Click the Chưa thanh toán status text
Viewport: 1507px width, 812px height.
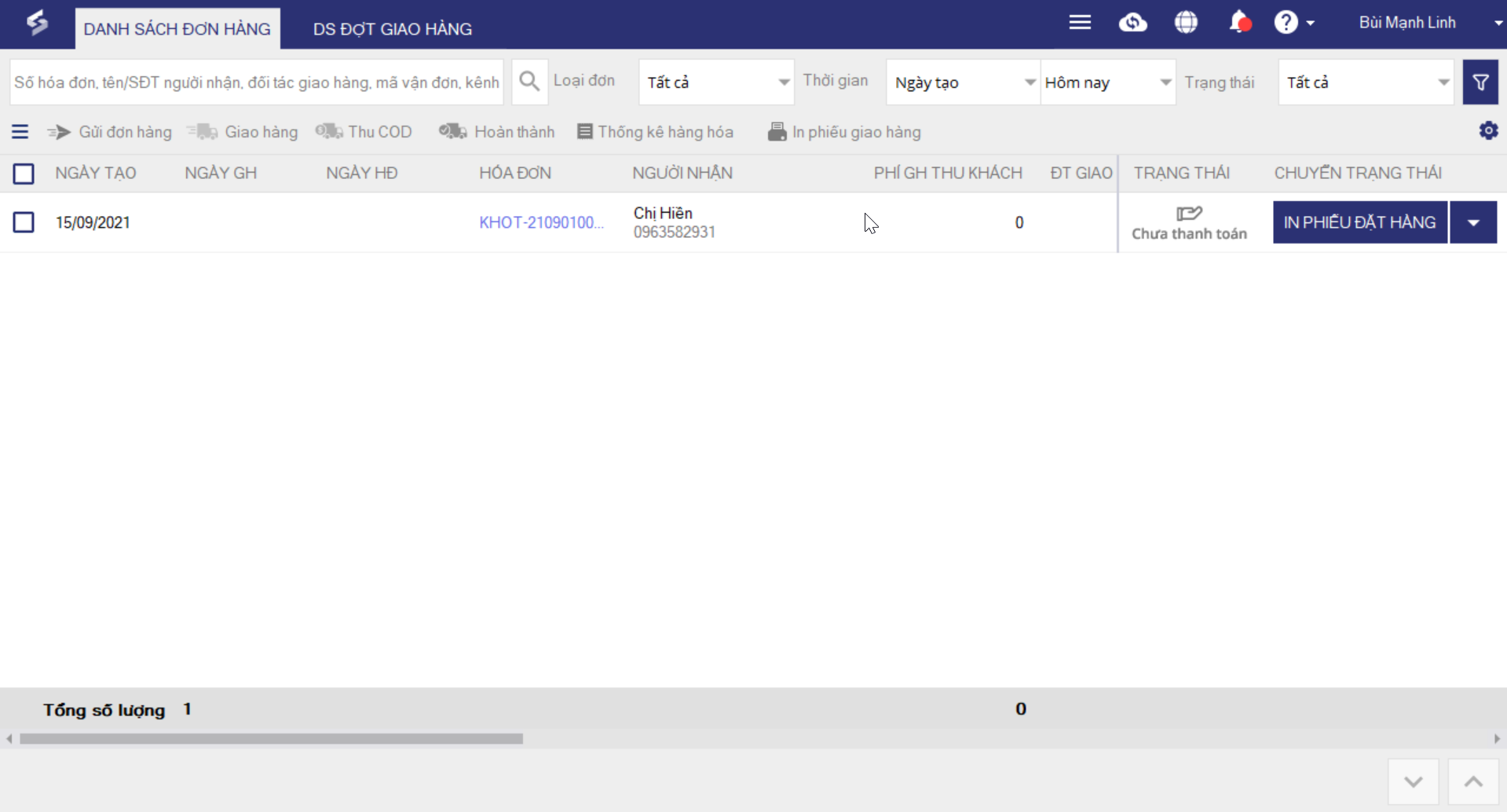[x=1189, y=233]
